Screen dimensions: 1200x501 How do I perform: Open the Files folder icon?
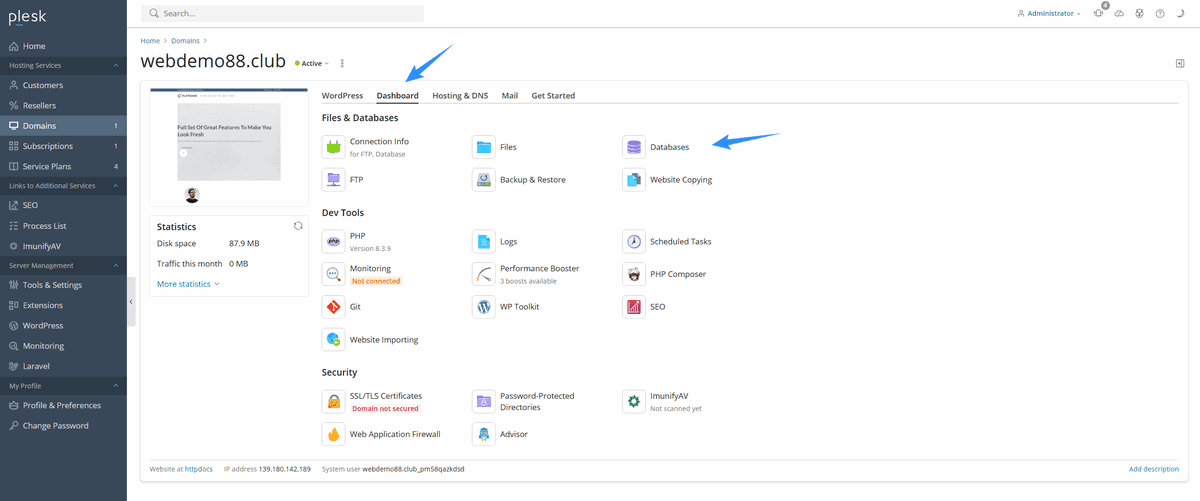[x=483, y=147]
